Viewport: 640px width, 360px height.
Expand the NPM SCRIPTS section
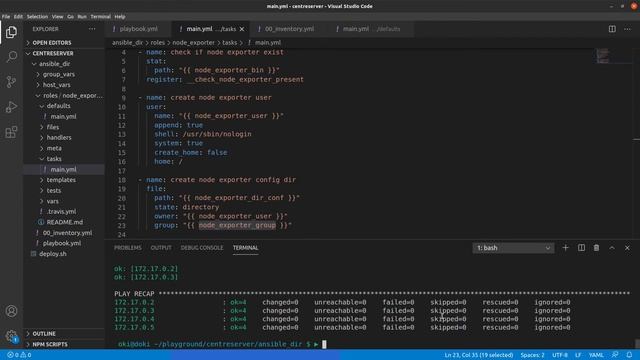click(x=50, y=344)
